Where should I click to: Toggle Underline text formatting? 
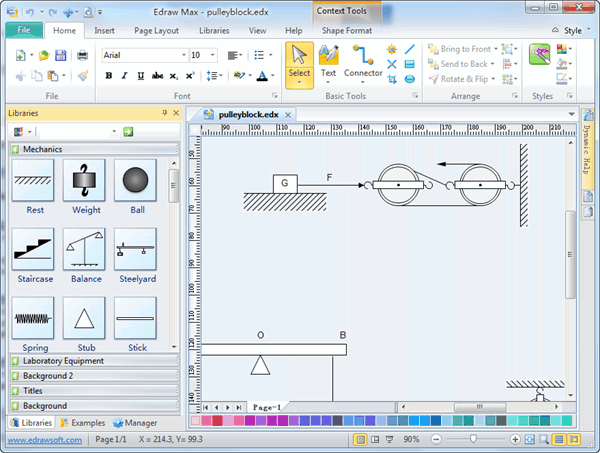[x=138, y=75]
